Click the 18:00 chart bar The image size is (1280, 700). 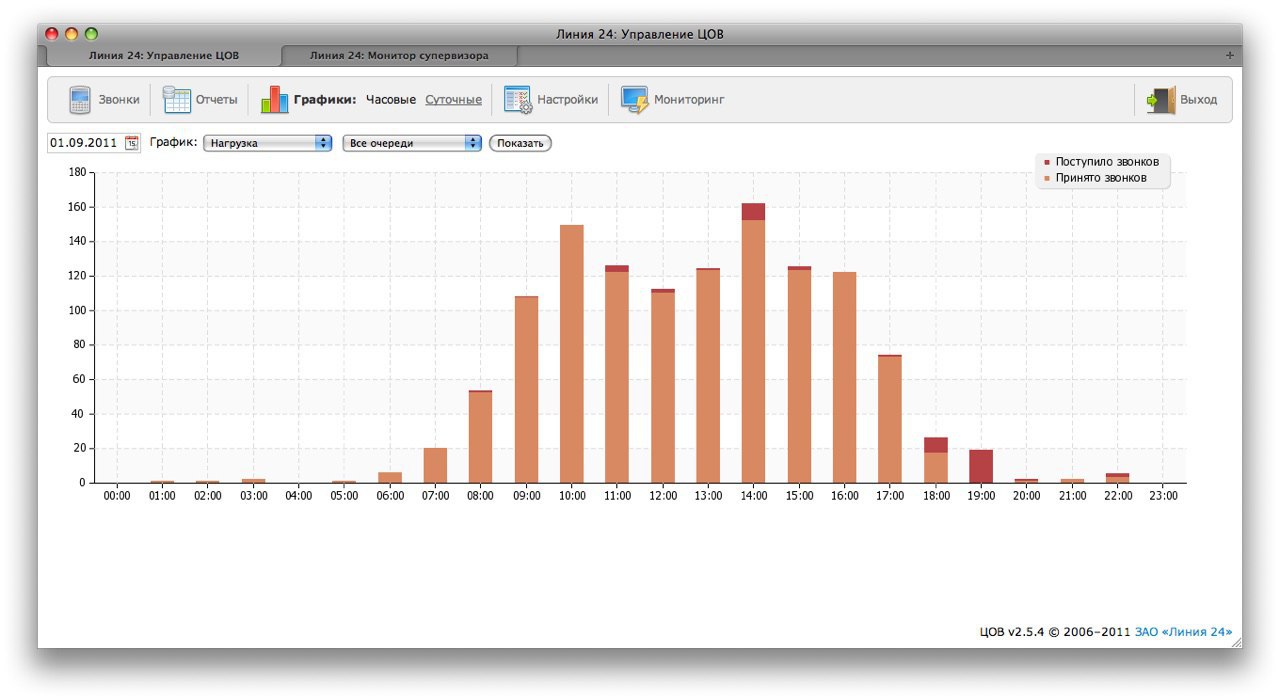coord(935,460)
